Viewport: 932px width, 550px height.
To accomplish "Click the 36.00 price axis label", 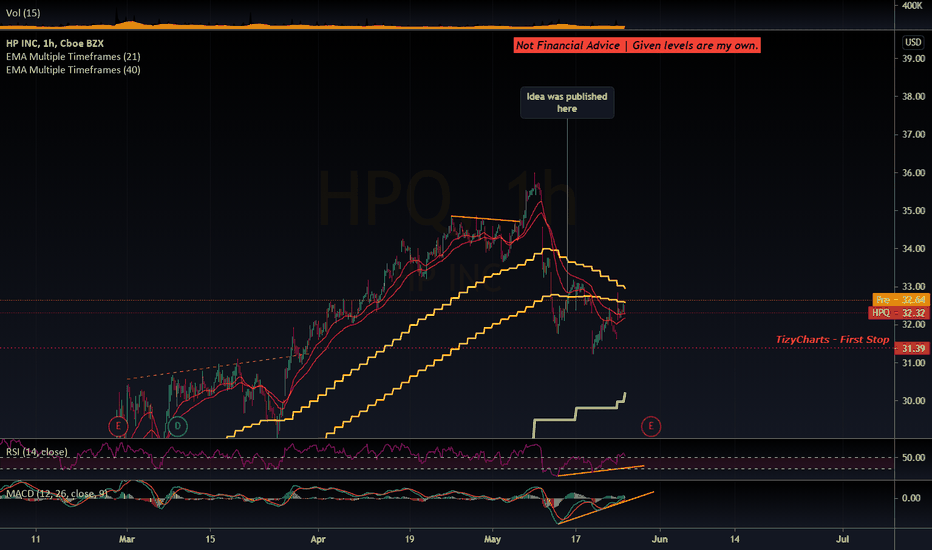I will [x=914, y=172].
